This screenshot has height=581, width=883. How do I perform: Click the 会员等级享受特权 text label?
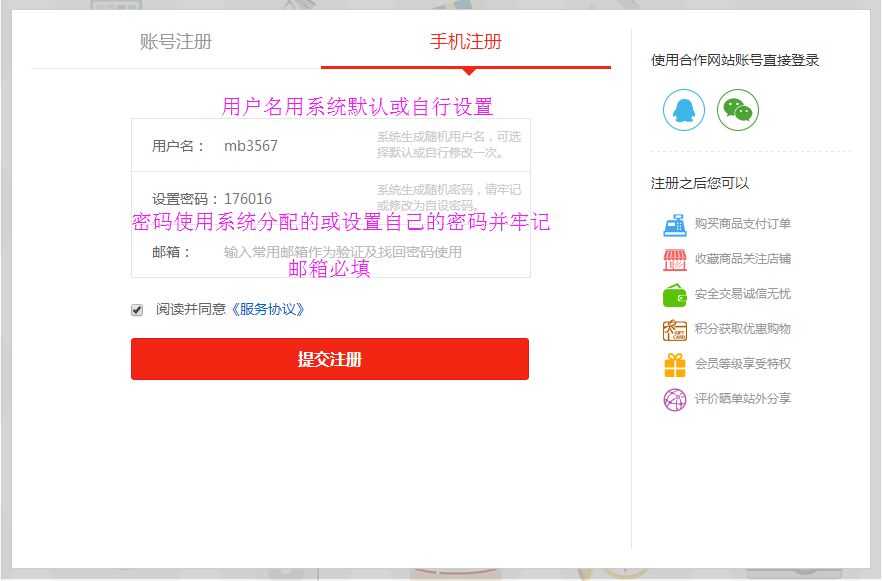coord(743,364)
